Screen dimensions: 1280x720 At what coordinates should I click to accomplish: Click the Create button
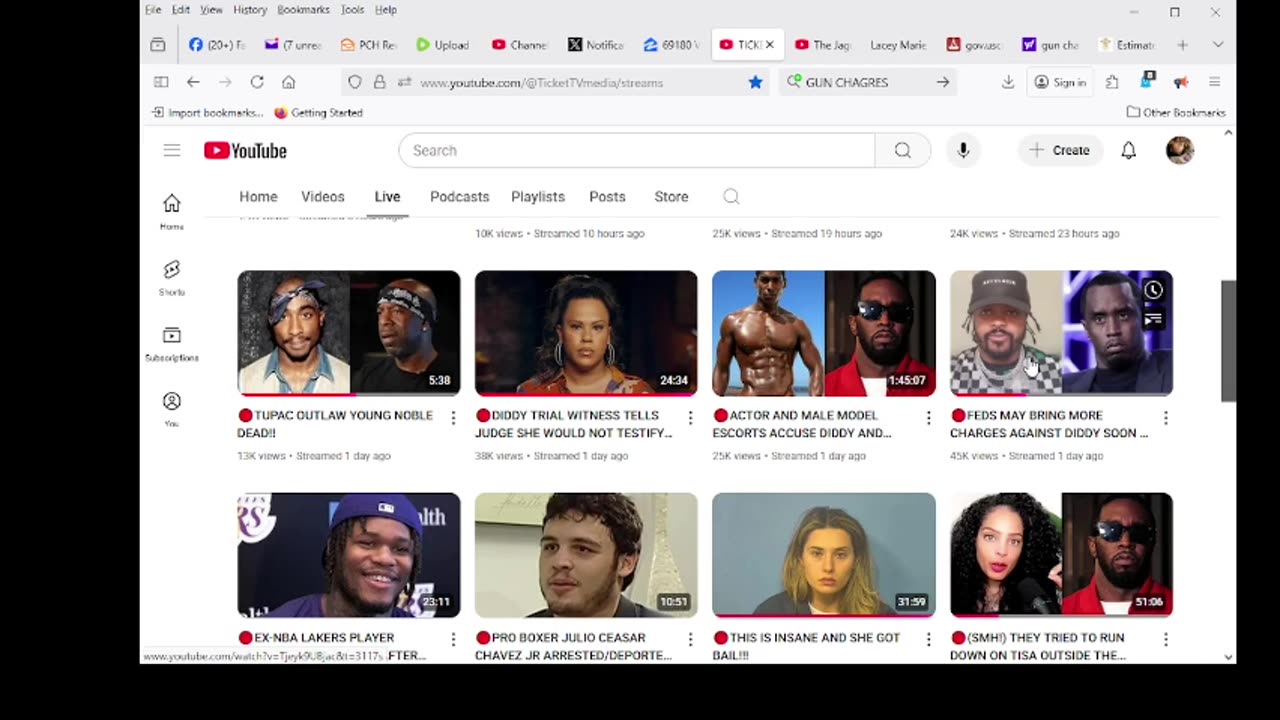(1059, 150)
